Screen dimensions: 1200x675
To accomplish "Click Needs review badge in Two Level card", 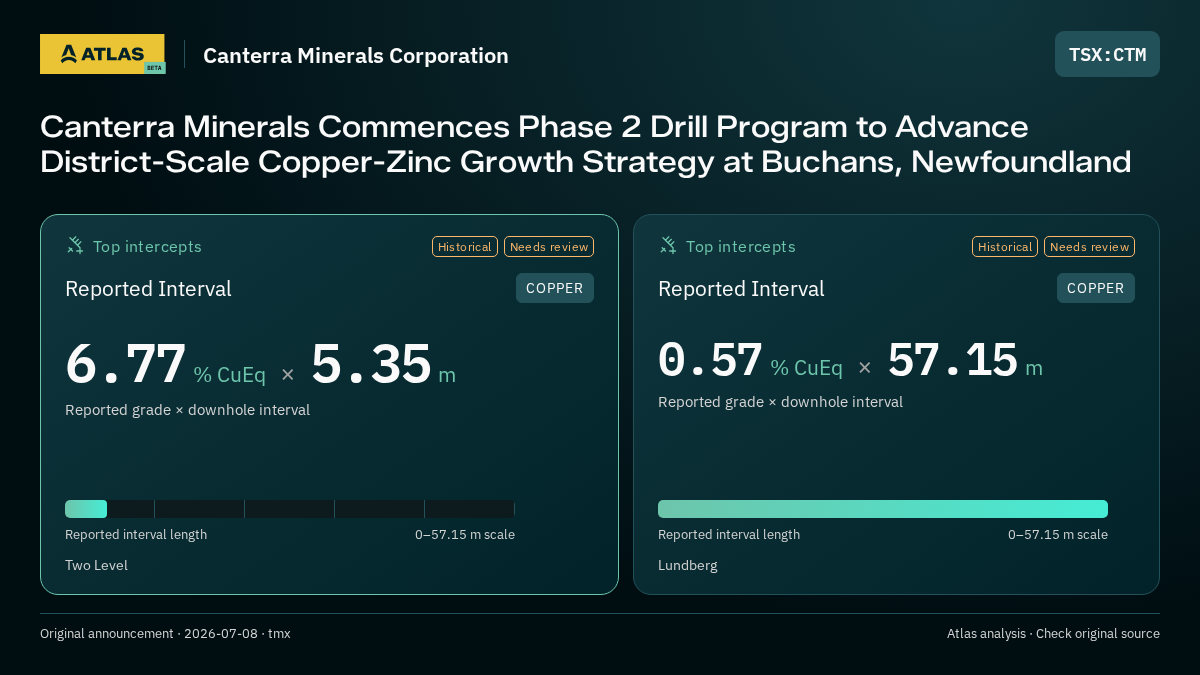I will 549,246.
